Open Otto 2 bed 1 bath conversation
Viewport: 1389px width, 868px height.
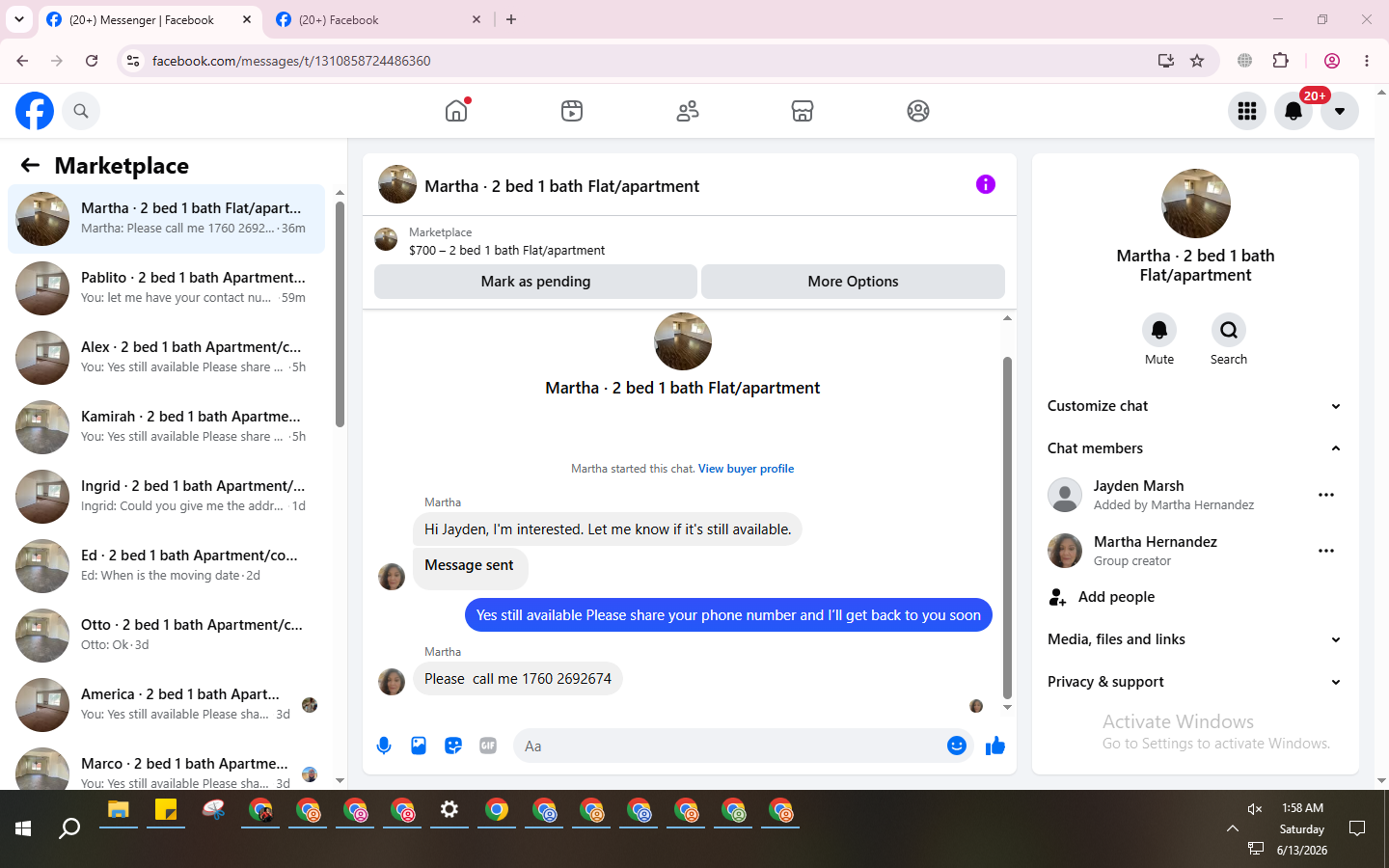[166, 636]
